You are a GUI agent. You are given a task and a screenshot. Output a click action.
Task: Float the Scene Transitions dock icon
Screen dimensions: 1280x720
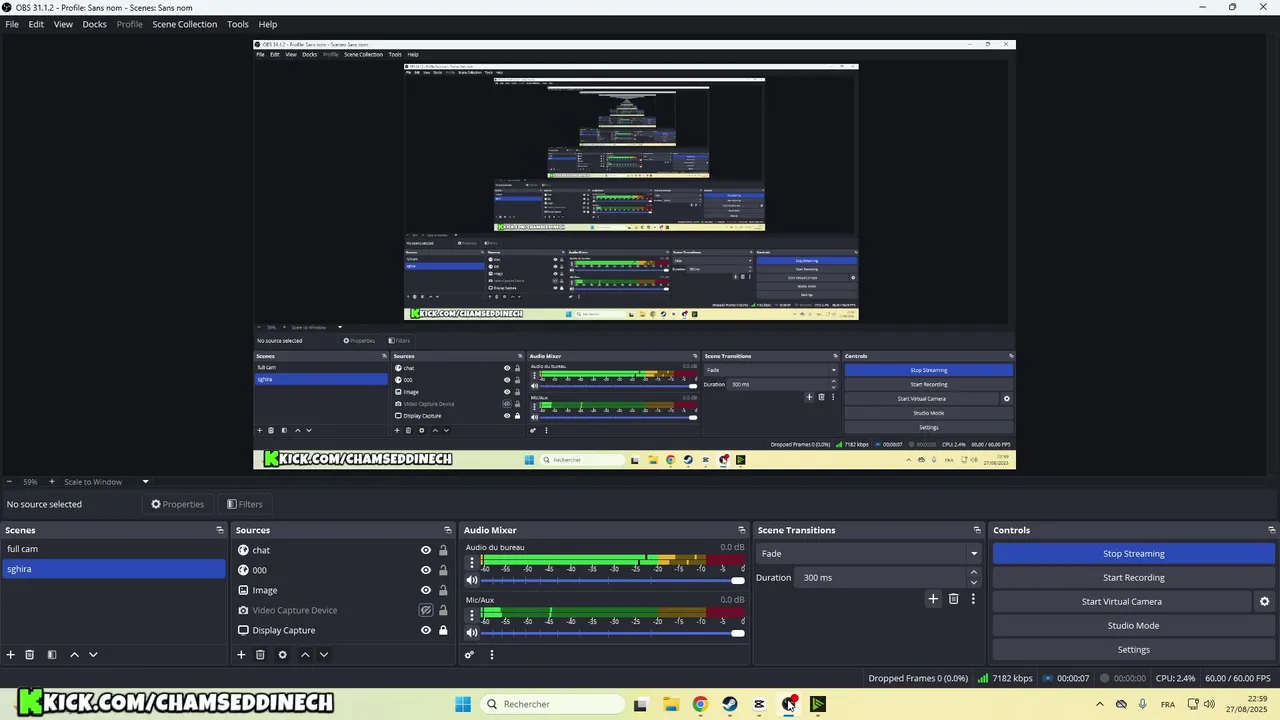[x=977, y=530]
